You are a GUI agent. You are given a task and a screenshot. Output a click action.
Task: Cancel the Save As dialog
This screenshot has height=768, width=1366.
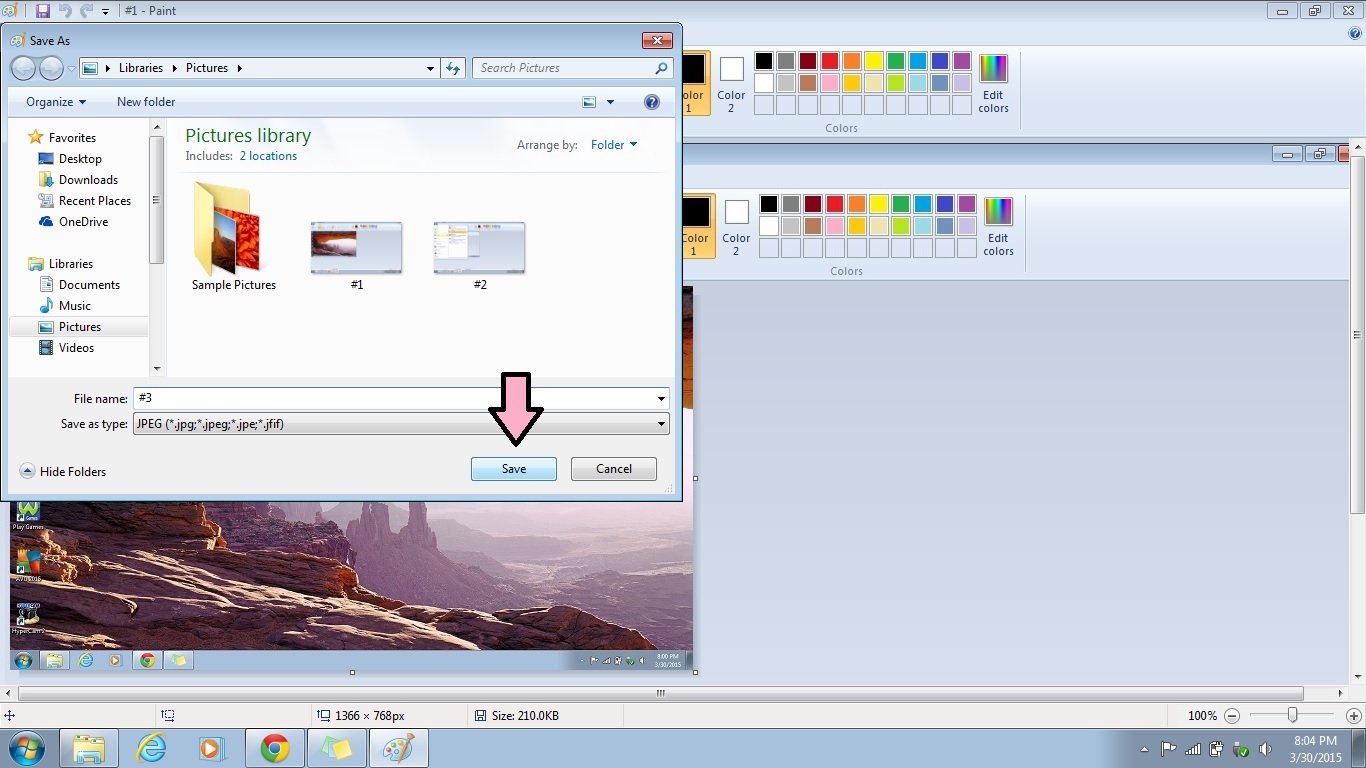coord(614,469)
